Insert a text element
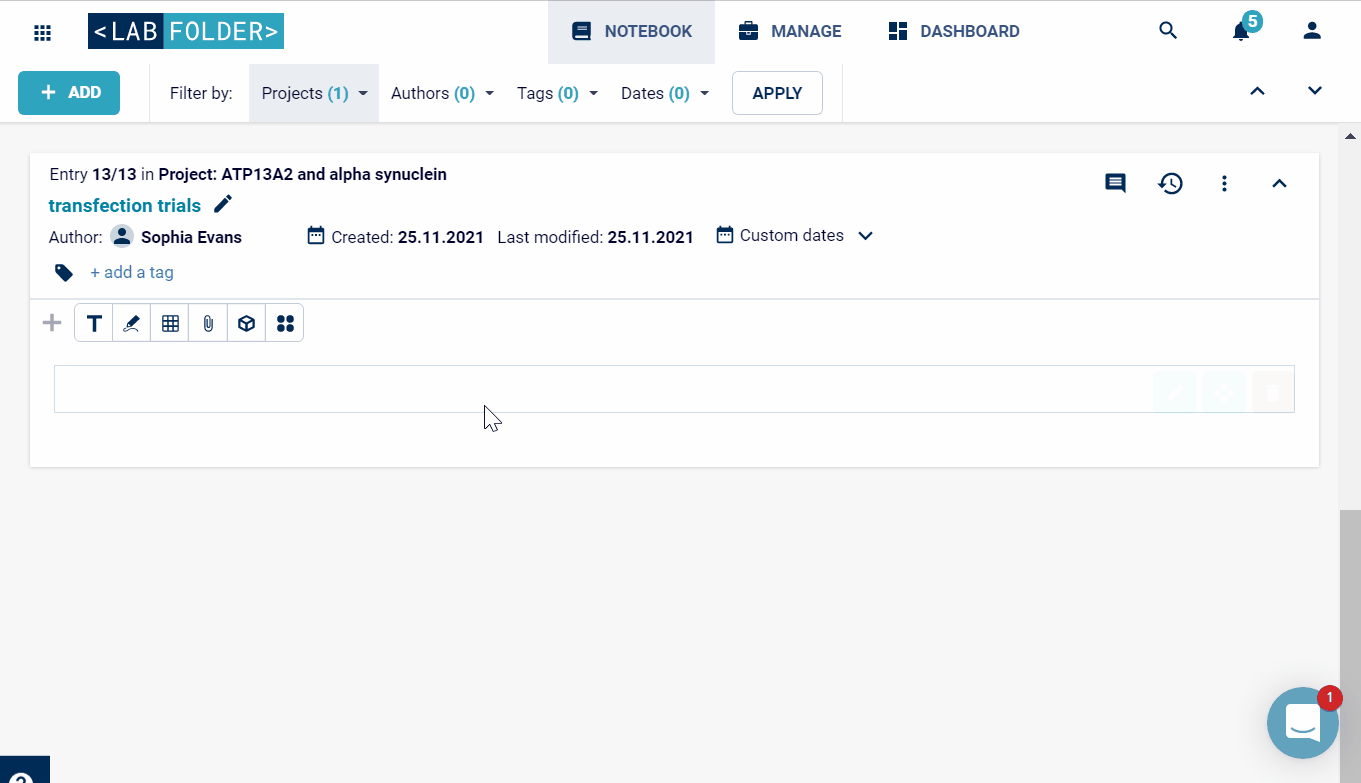Viewport: 1361px width, 783px height. [94, 323]
